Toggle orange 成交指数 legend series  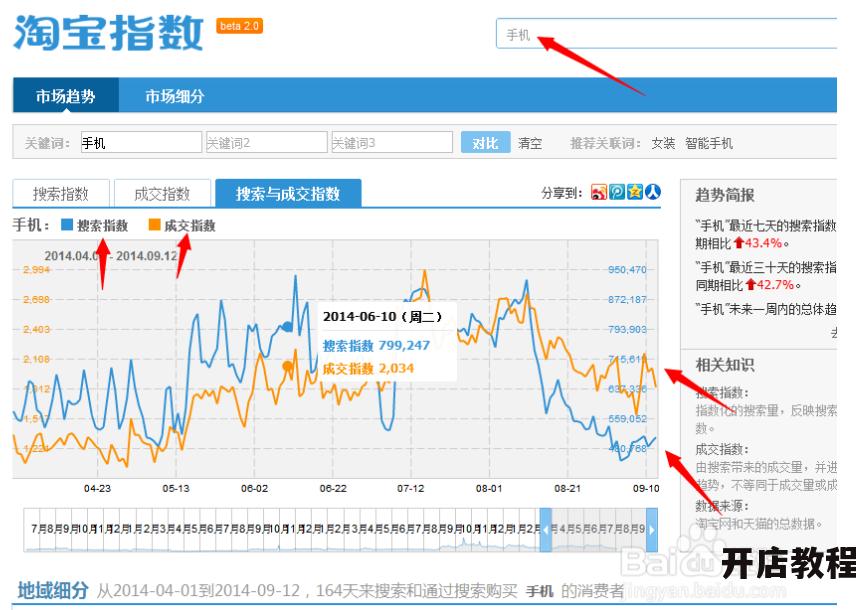tap(182, 225)
